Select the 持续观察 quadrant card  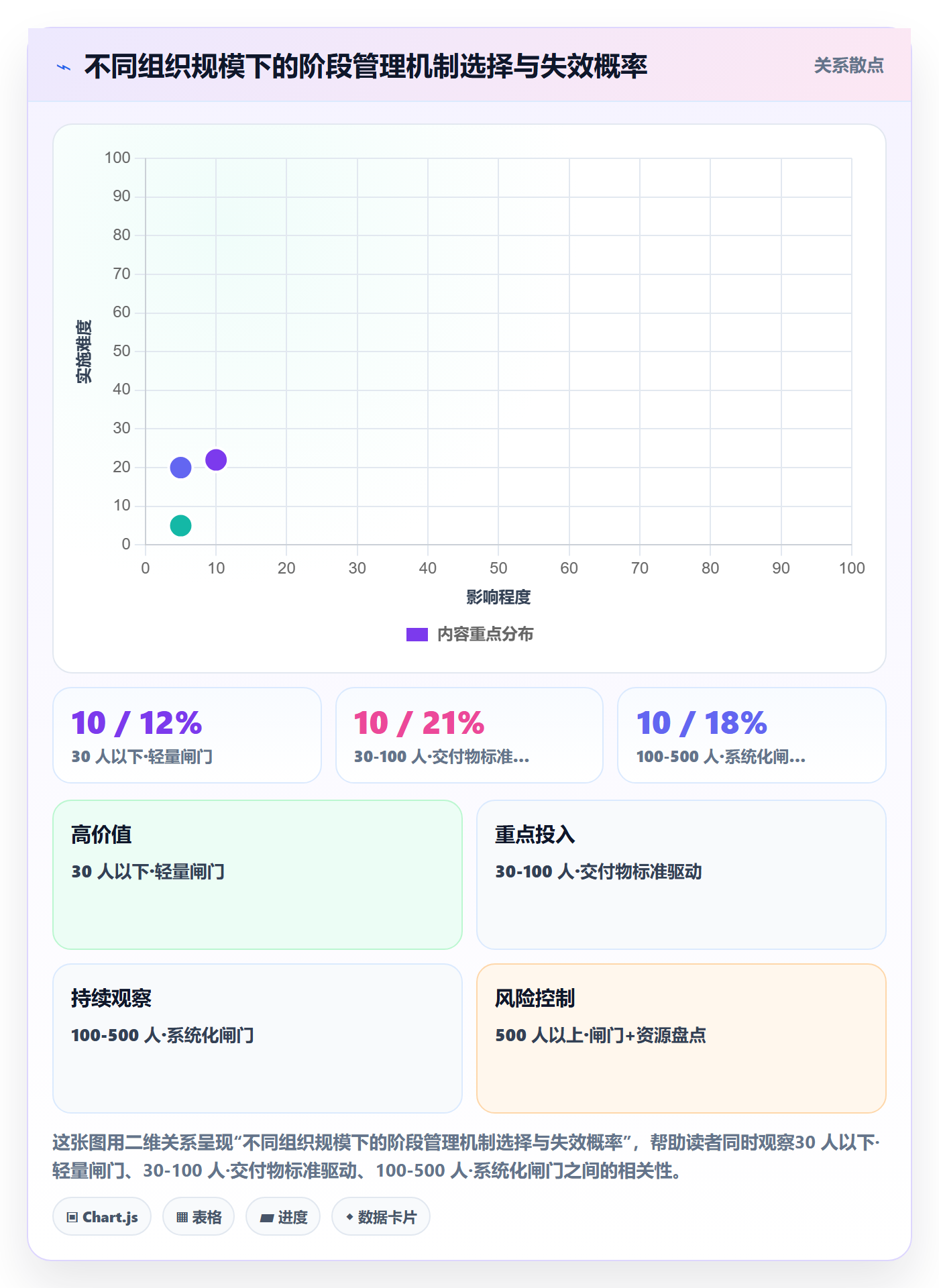[x=258, y=1038]
